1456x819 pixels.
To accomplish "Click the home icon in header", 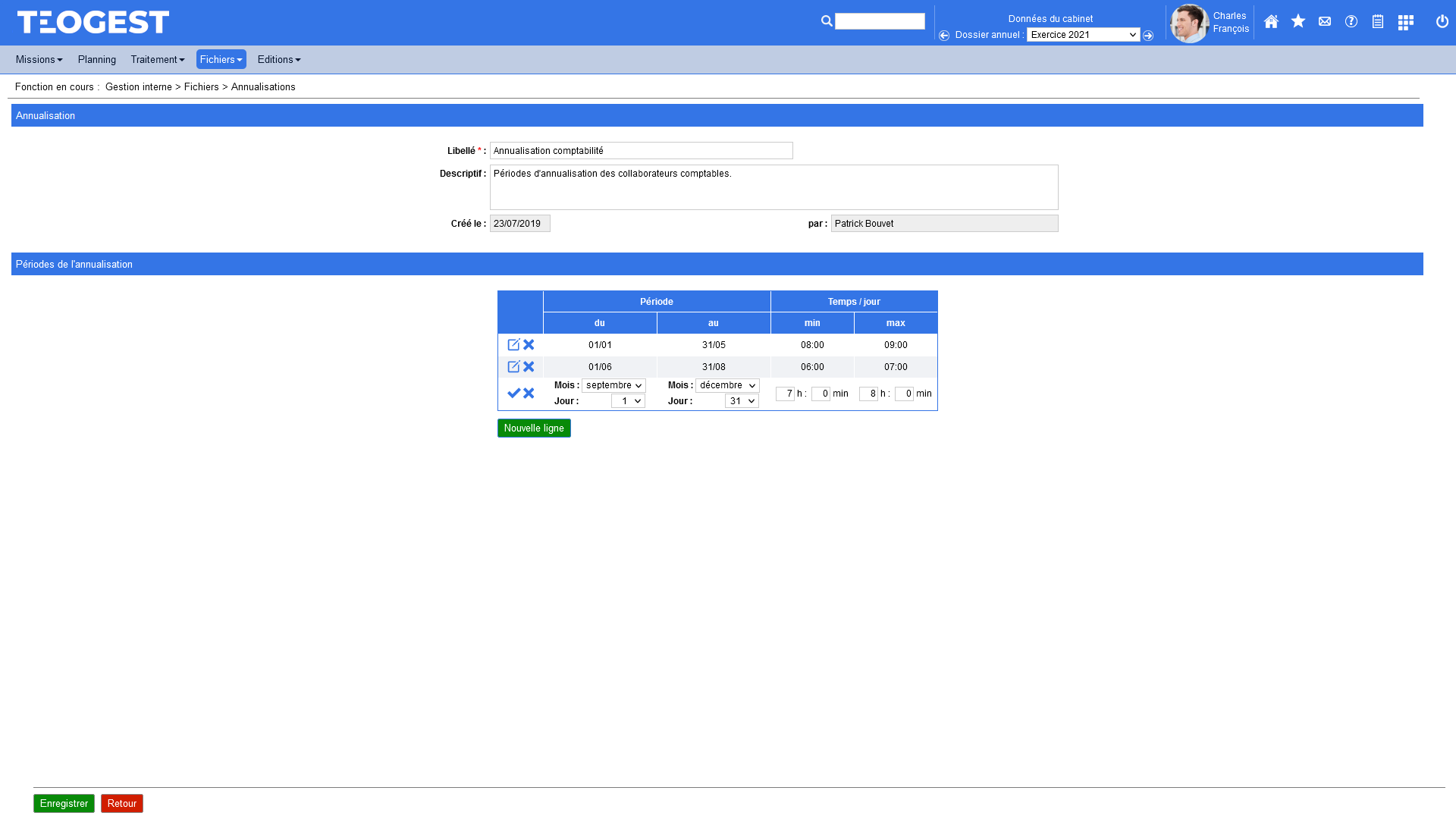I will [x=1271, y=21].
